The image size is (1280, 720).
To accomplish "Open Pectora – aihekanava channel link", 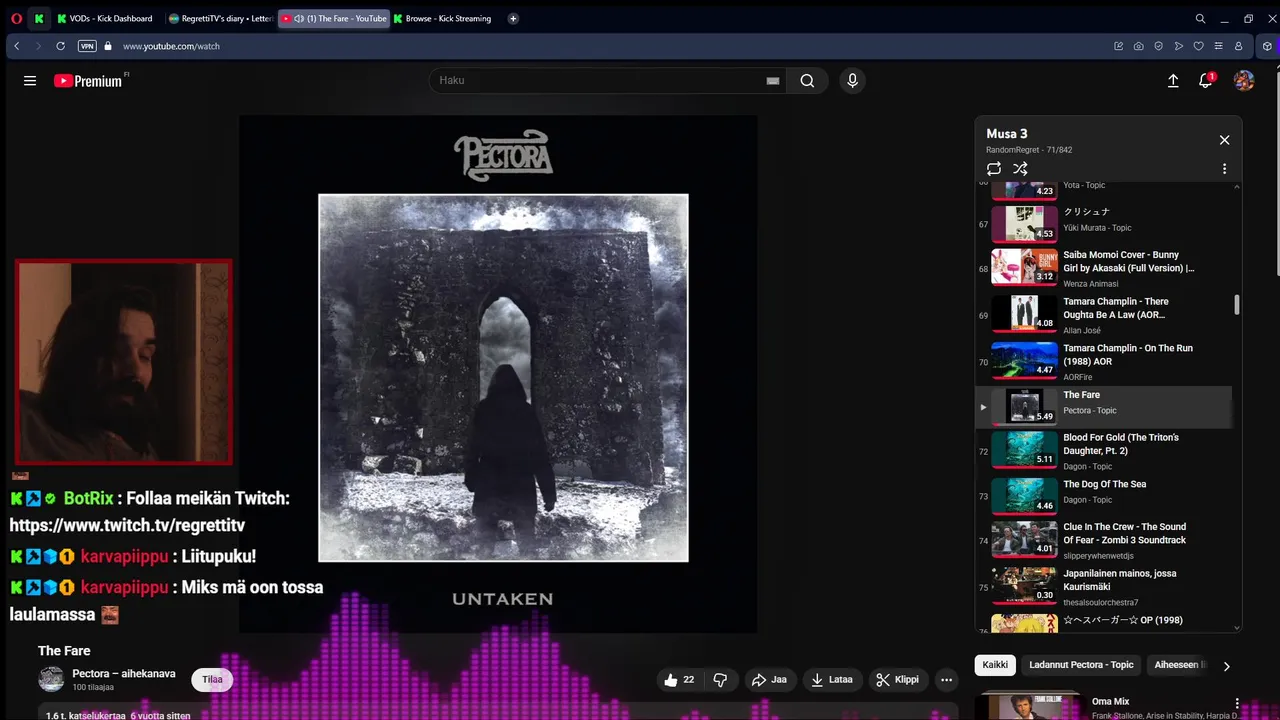I will pyautogui.click(x=124, y=674).
